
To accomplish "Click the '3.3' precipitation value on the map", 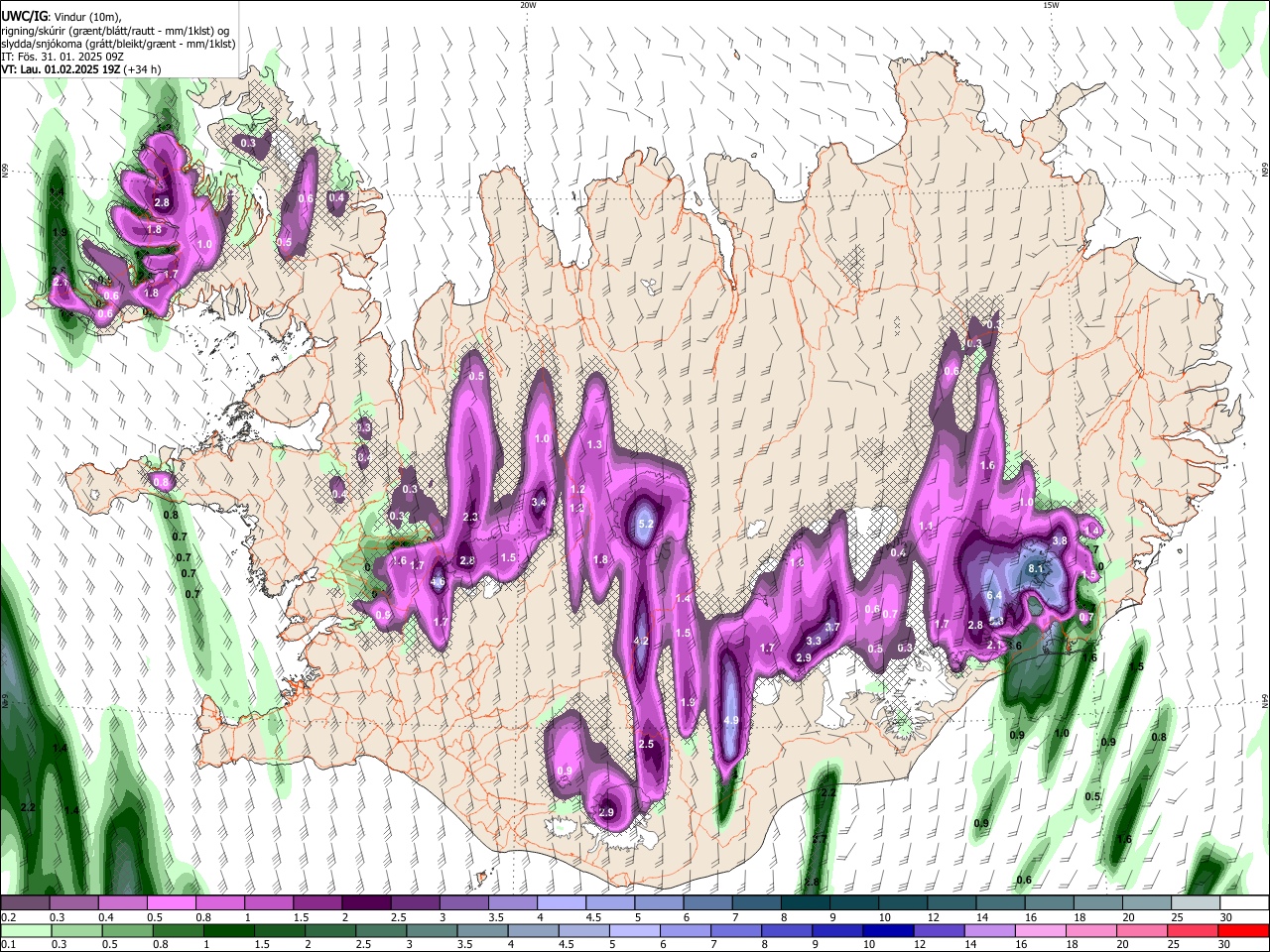I will click(814, 641).
